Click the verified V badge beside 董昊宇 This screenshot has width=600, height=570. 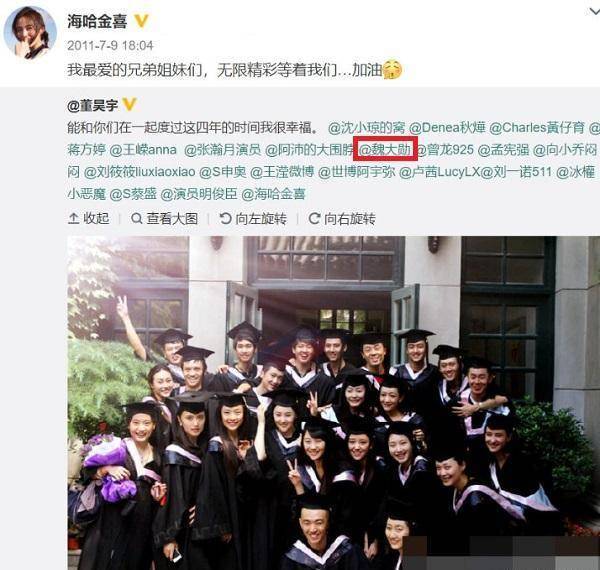tap(129, 104)
